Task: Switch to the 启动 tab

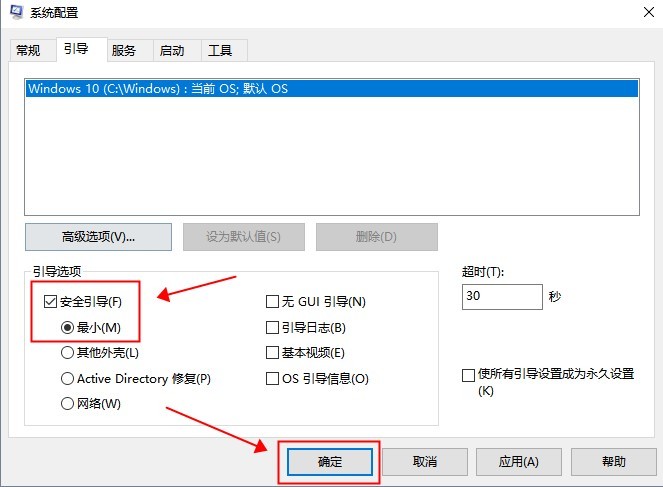Action: 172,51
